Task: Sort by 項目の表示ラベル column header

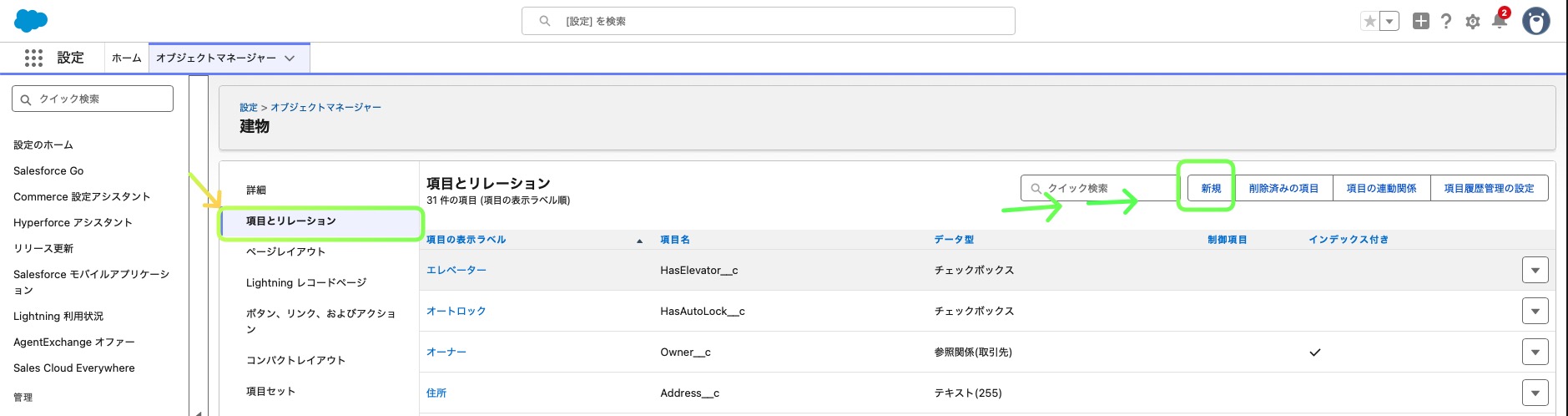Action: (x=466, y=240)
